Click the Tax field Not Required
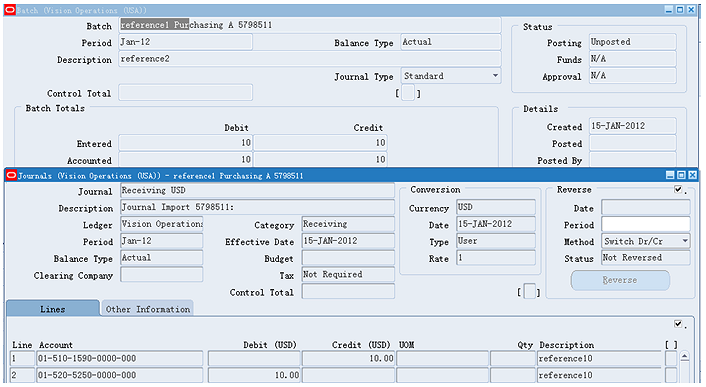 point(348,274)
